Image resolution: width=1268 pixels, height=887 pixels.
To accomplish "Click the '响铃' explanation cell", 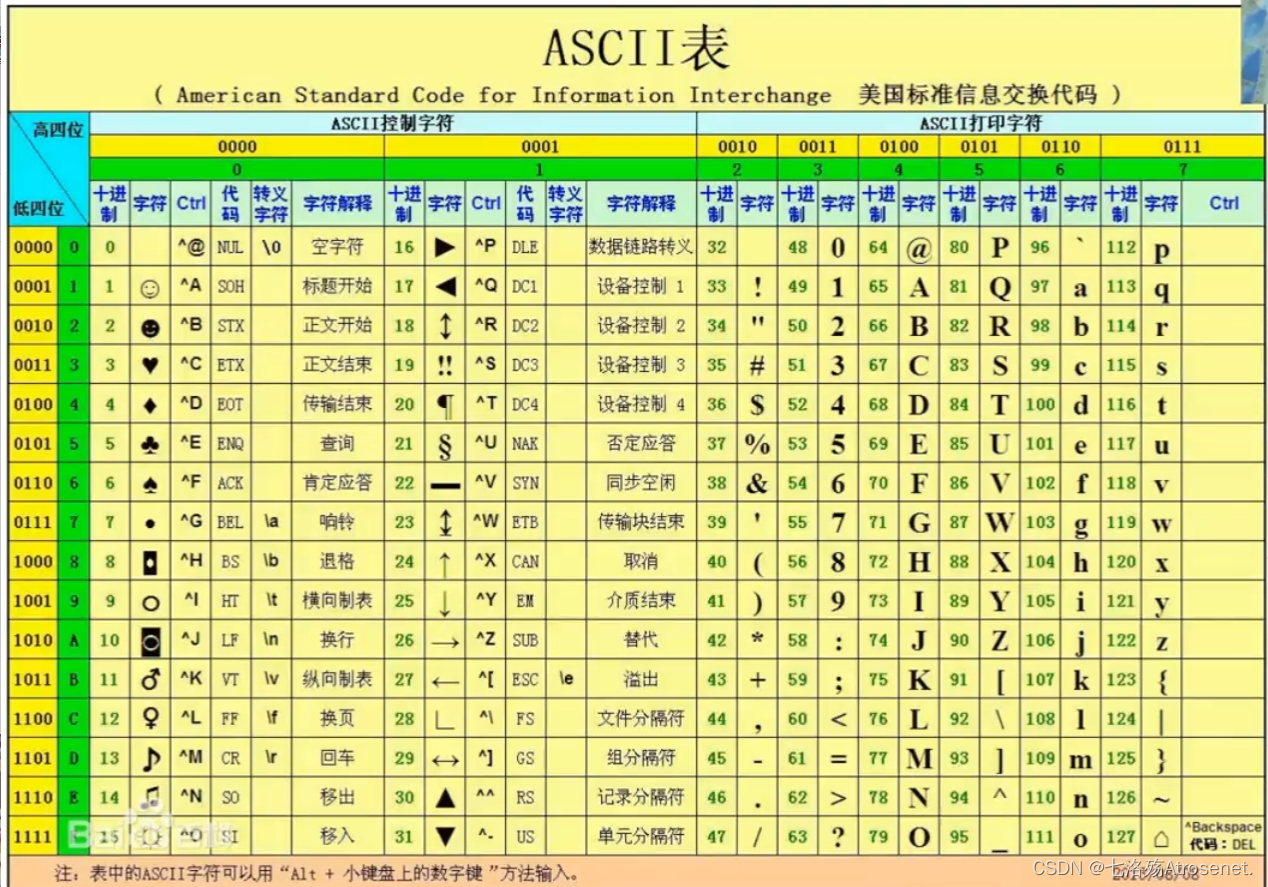I will (x=337, y=522).
